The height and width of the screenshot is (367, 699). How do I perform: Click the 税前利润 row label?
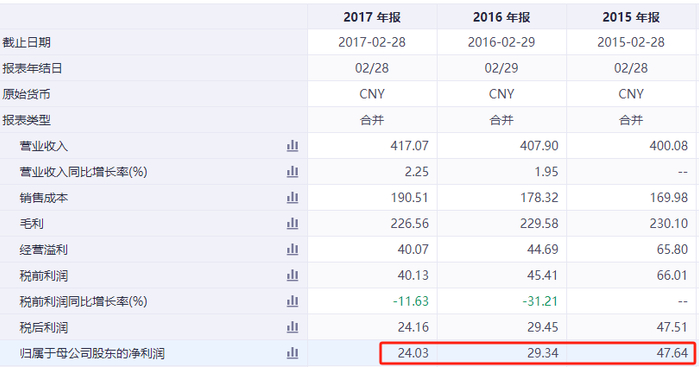pos(44,276)
